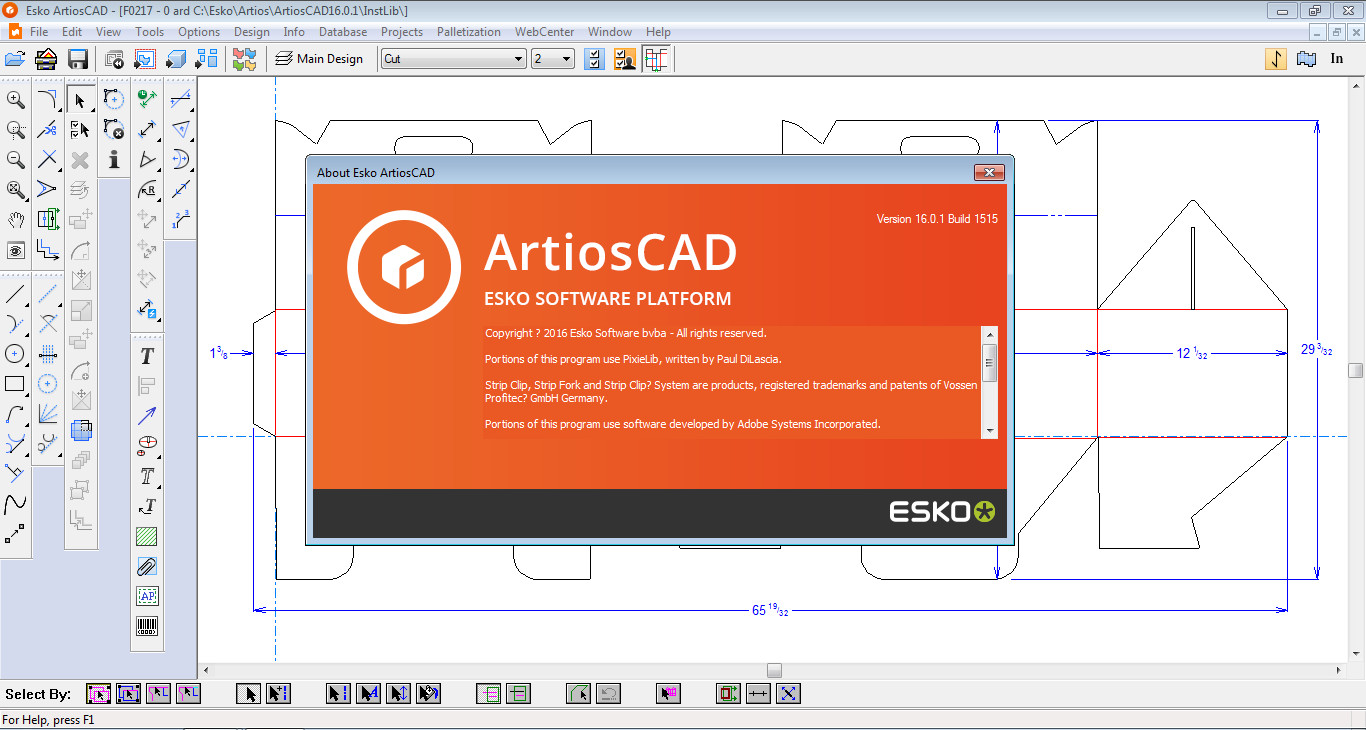
Task: Click the 3D box icon in top toolbar
Action: [176, 59]
